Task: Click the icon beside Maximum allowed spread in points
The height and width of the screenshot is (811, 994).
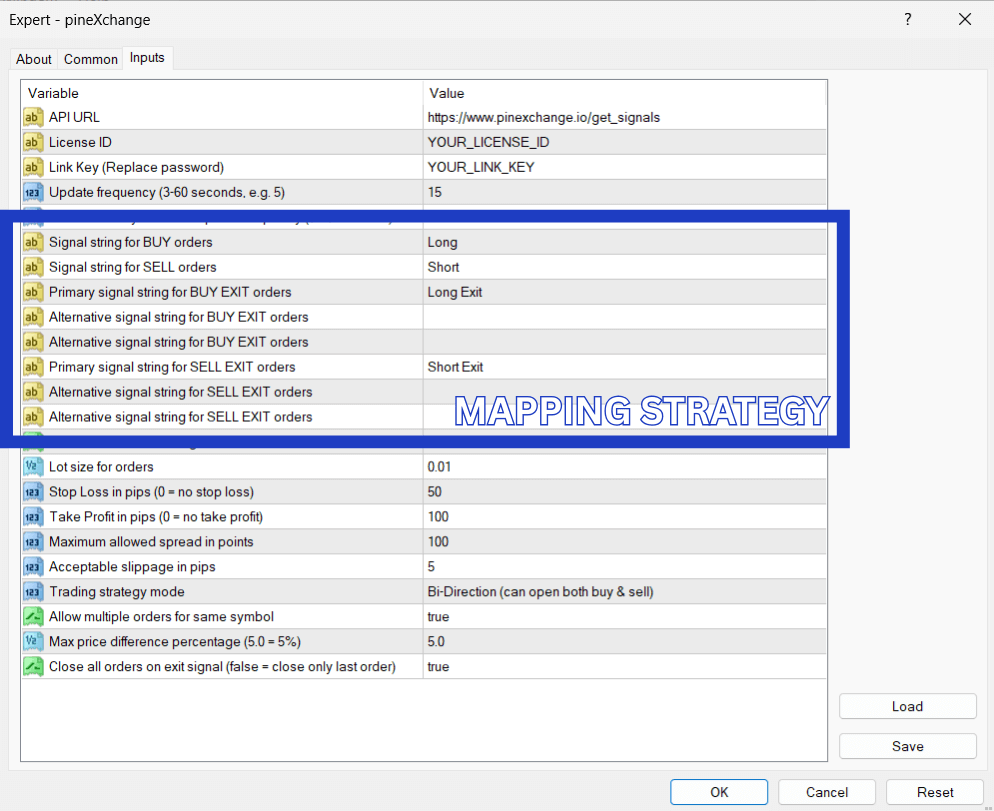Action: (32, 542)
